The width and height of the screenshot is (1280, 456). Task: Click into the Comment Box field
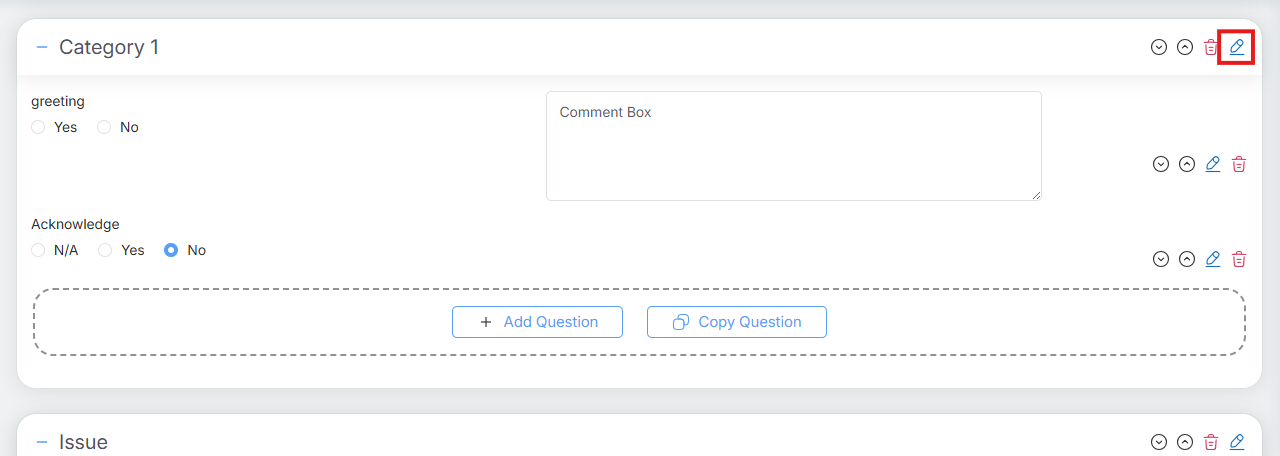click(793, 146)
